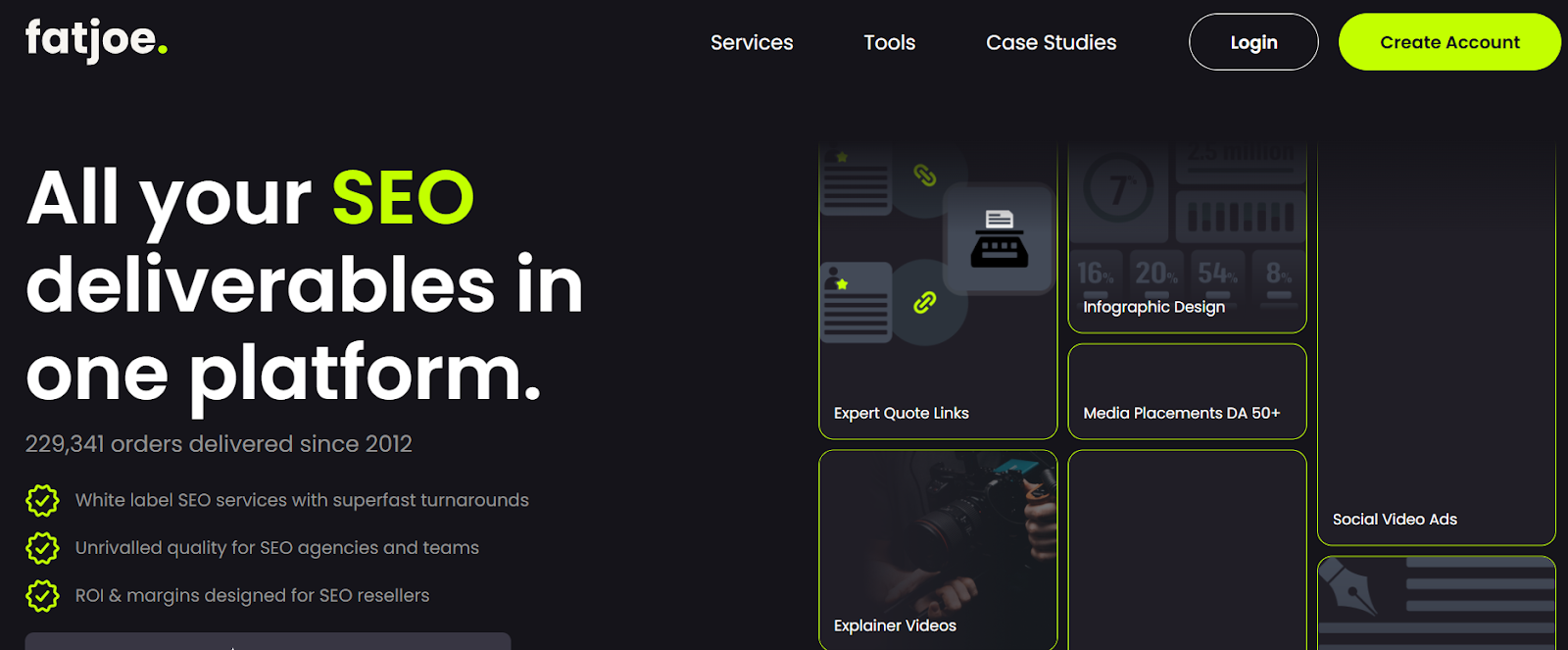Viewport: 1568px width, 650px height.
Task: Open the Tools menu
Action: pyautogui.click(x=889, y=42)
